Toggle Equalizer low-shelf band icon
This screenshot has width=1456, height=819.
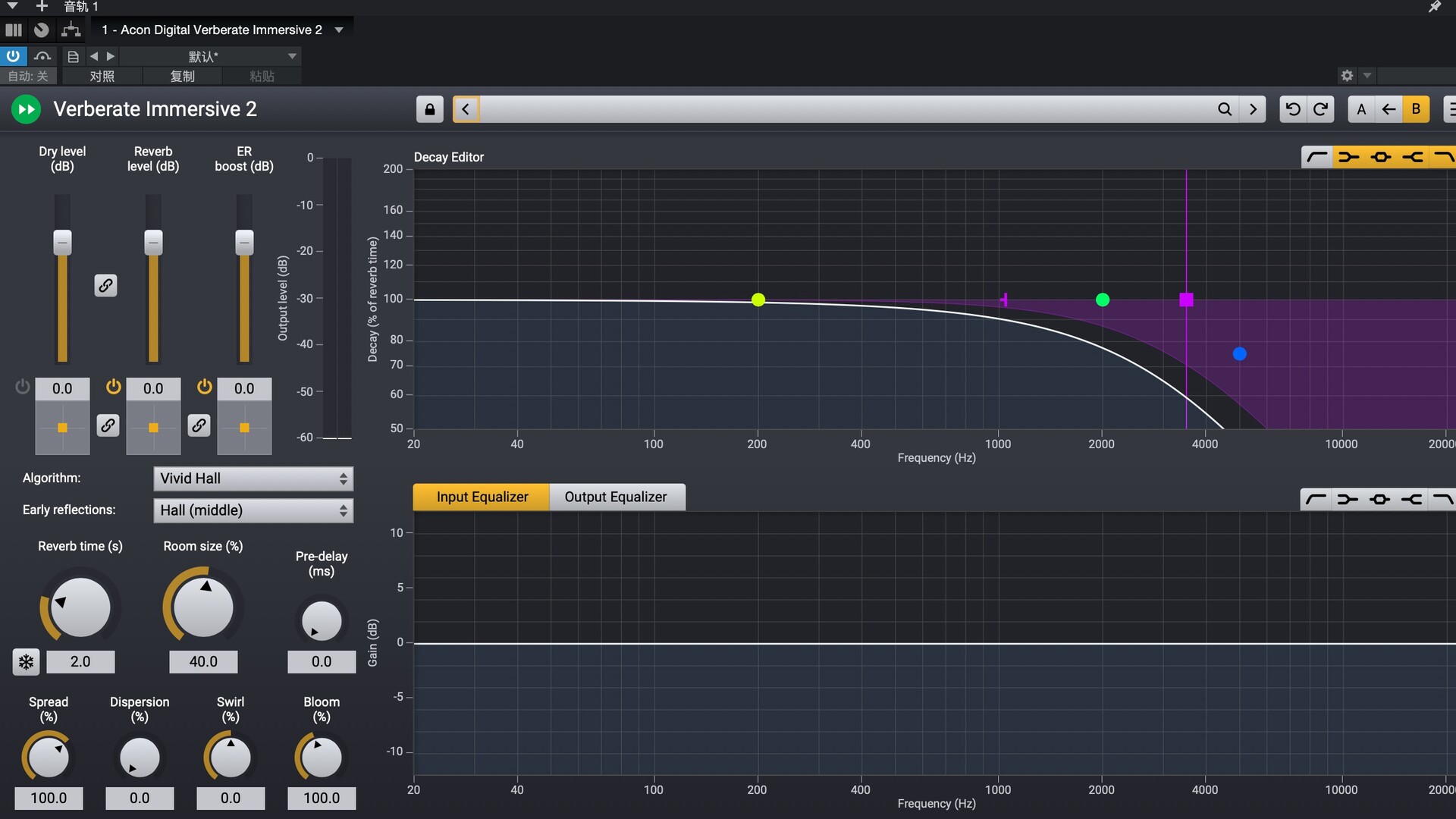1348,499
